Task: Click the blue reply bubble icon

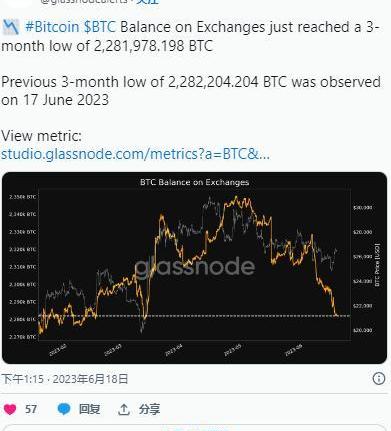Action: pyautogui.click(x=64, y=409)
